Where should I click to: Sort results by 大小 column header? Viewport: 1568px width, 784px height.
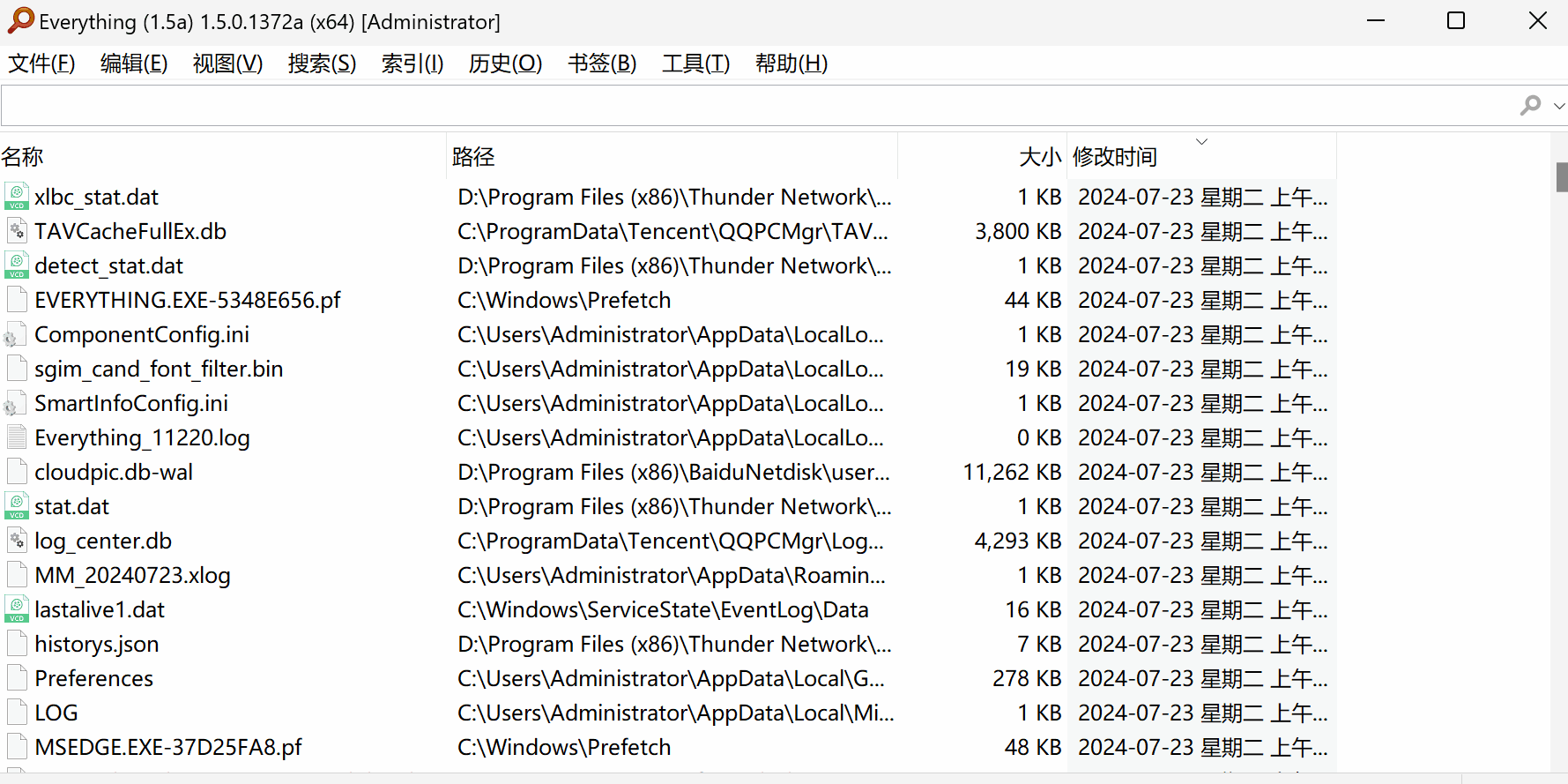pyautogui.click(x=1039, y=157)
